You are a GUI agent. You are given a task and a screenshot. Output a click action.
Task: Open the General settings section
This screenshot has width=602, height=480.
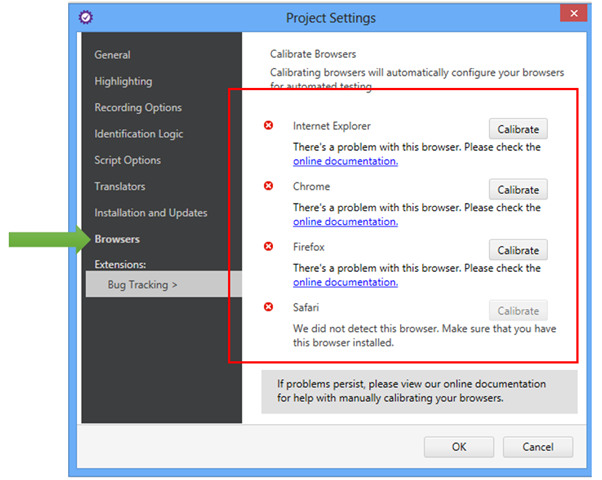112,55
